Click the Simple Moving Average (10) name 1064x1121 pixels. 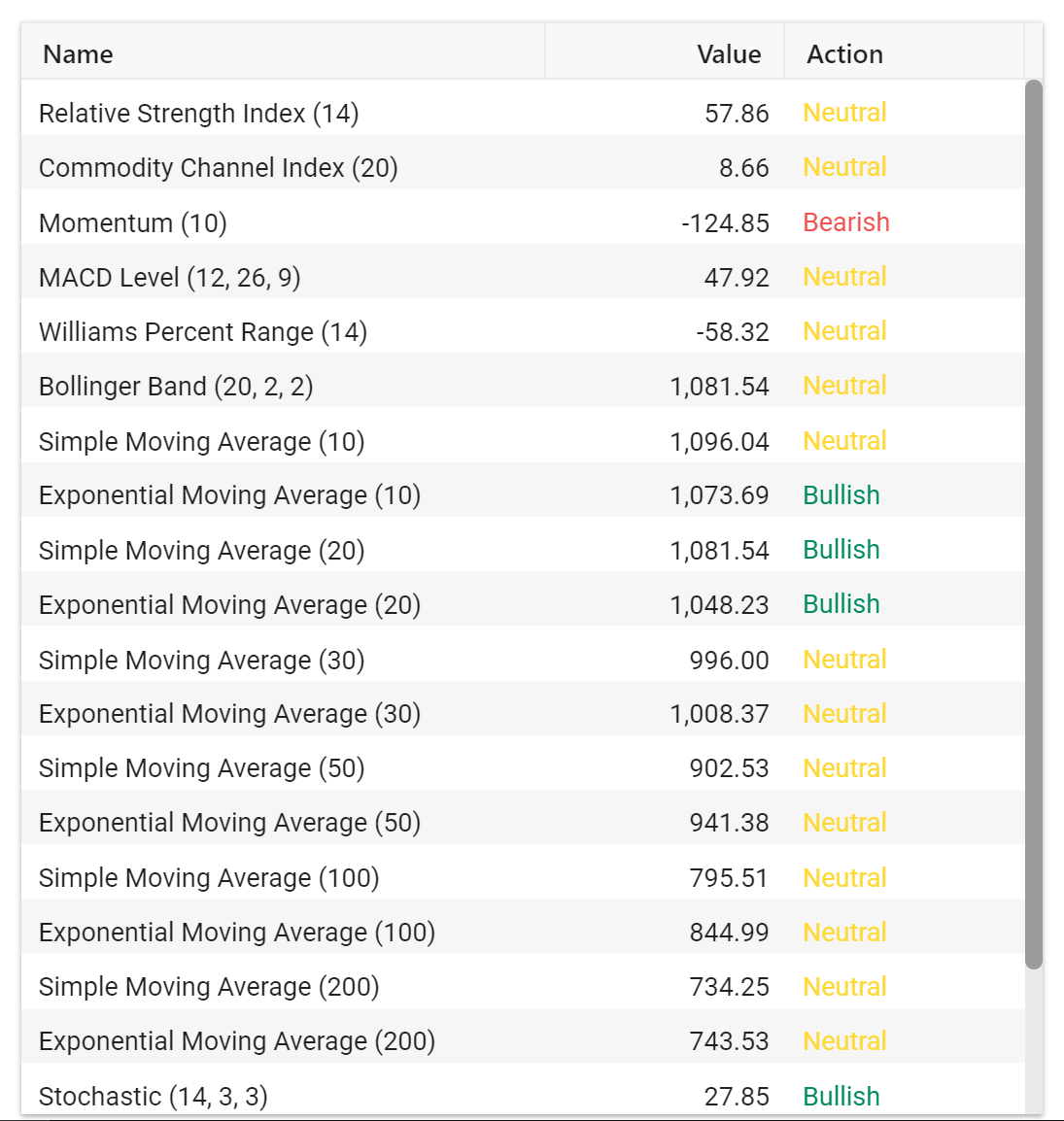click(x=202, y=441)
